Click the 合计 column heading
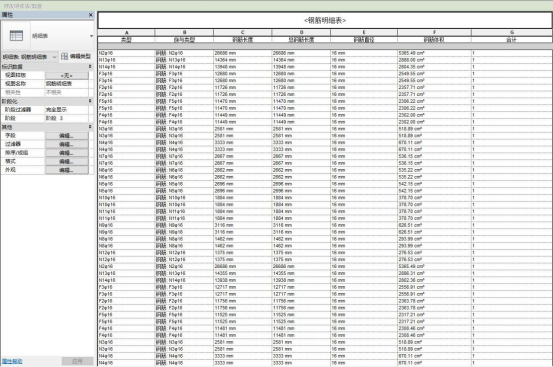The height and width of the screenshot is (367, 553). click(512, 39)
